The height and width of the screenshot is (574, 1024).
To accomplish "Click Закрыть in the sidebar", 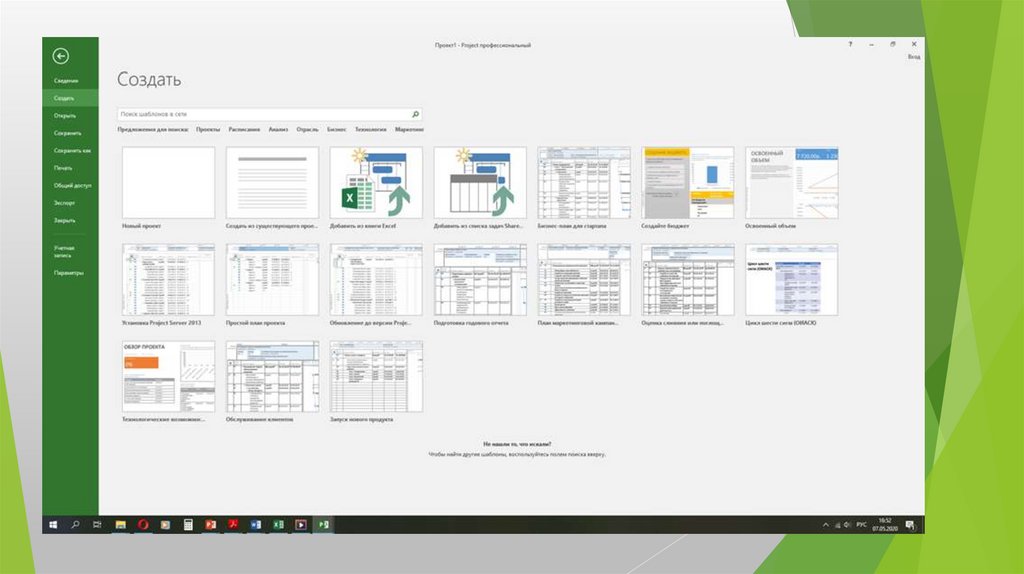I will pyautogui.click(x=64, y=221).
